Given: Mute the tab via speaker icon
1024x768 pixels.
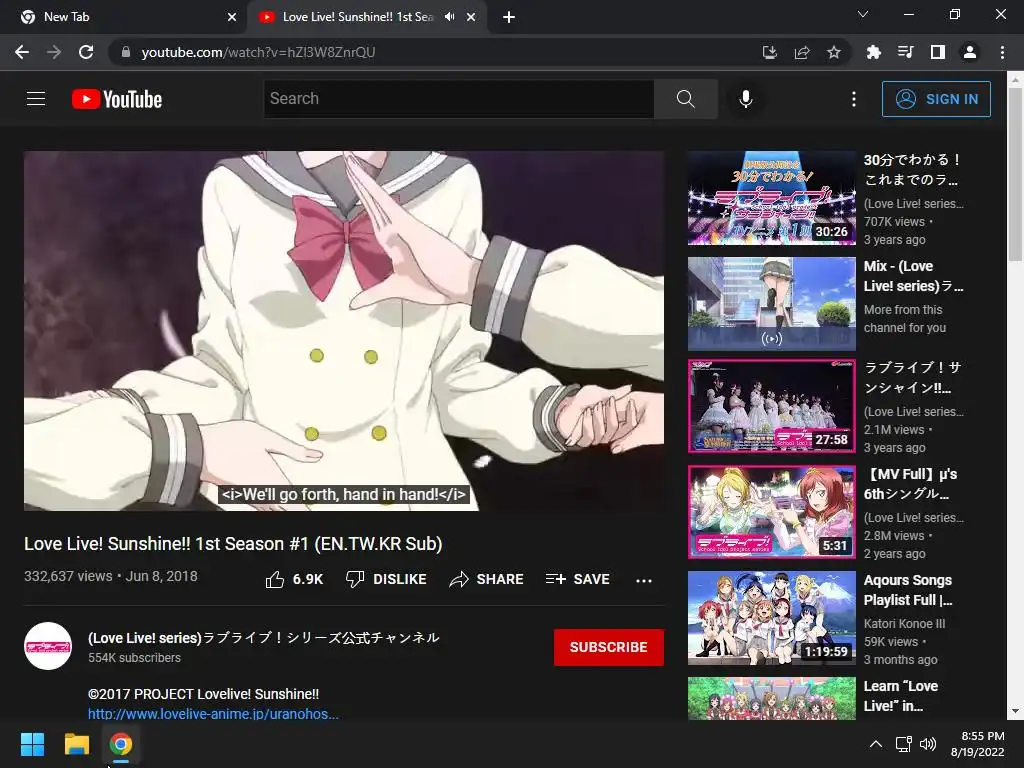Looking at the screenshot, I should tap(449, 17).
